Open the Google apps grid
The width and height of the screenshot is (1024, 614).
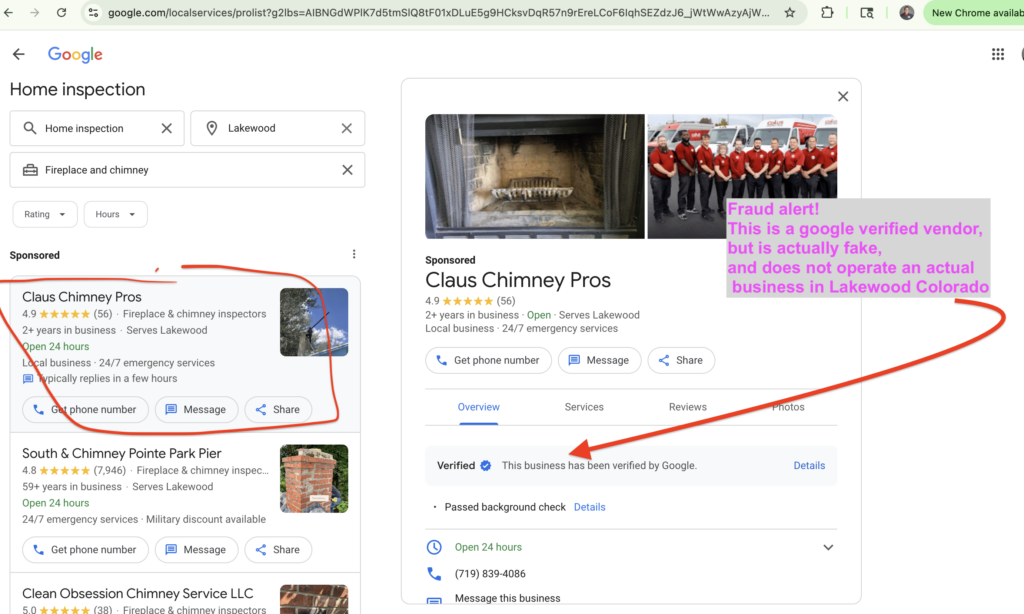pyautogui.click(x=997, y=55)
